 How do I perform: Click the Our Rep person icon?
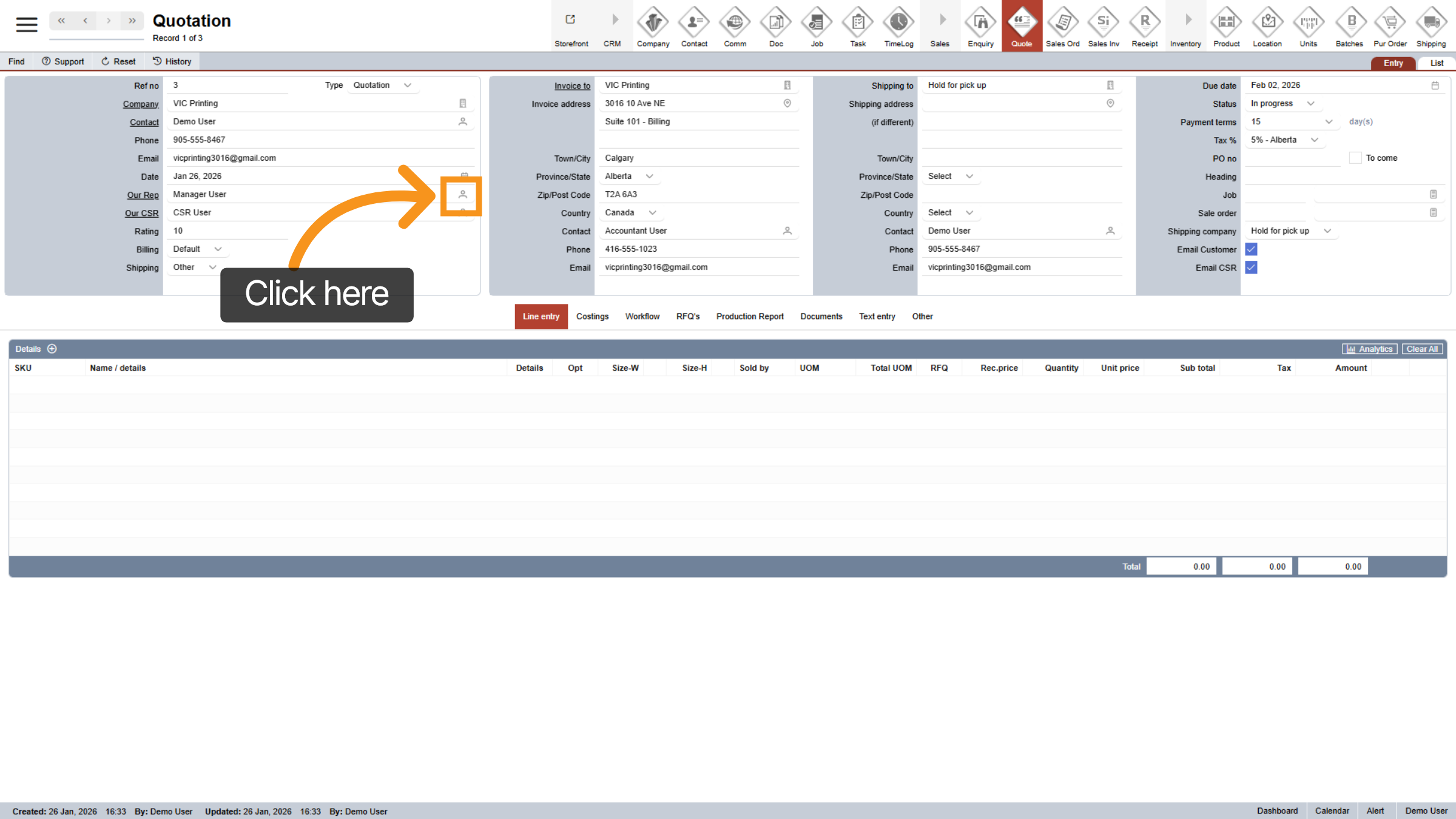coord(462,195)
